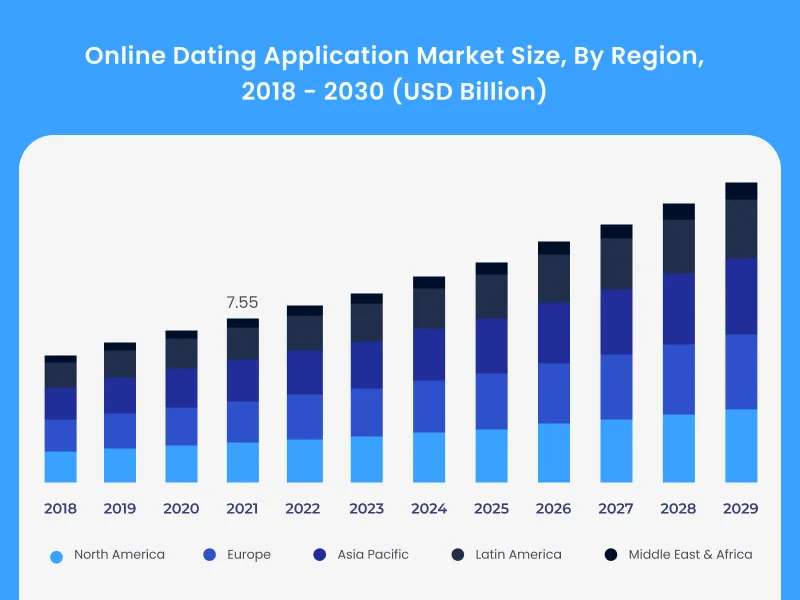The width and height of the screenshot is (800, 600).
Task: Click the Europe segment of the 2023 bar
Action: [x=367, y=412]
